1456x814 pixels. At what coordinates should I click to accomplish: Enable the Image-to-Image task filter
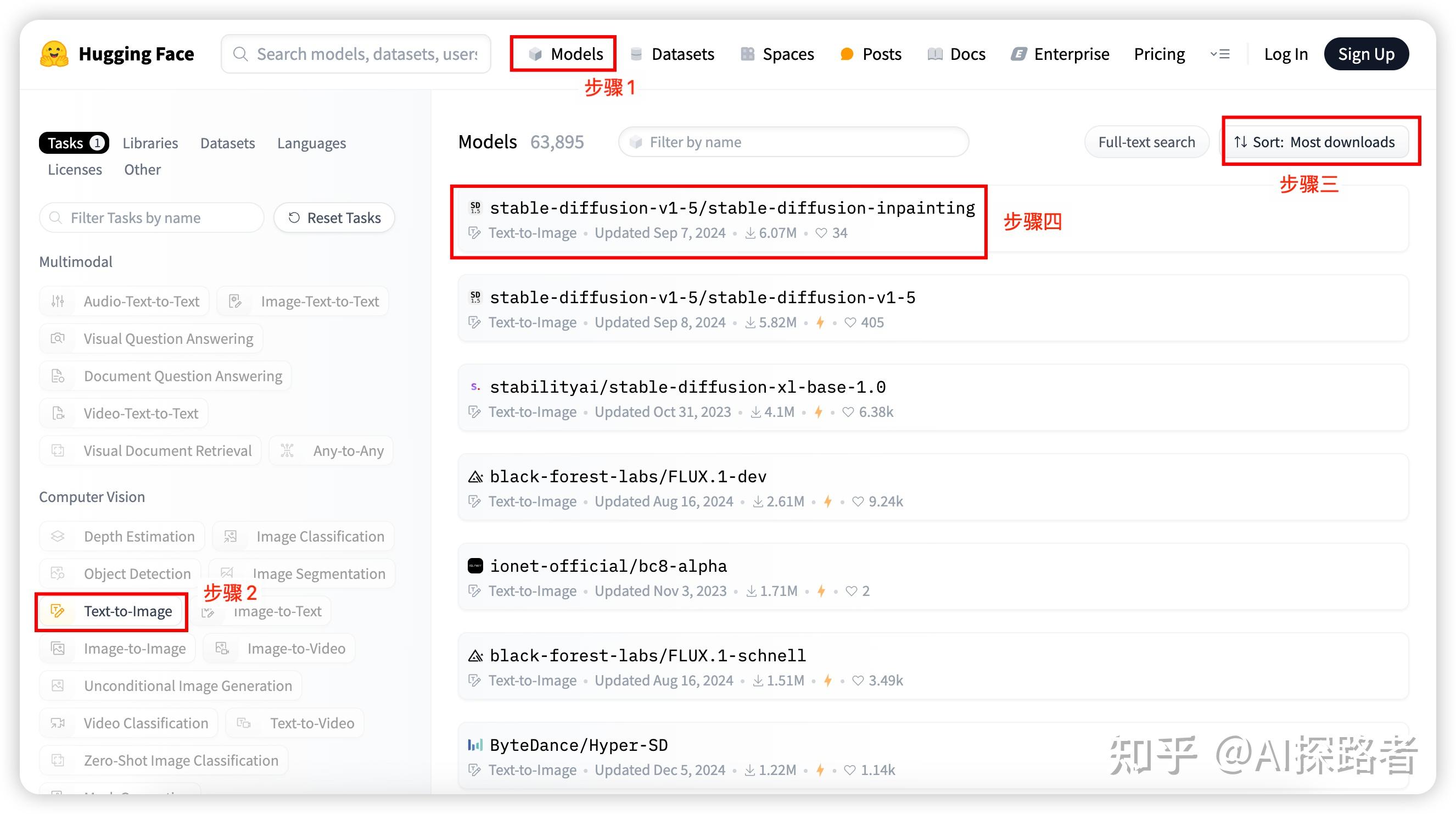tap(117, 648)
